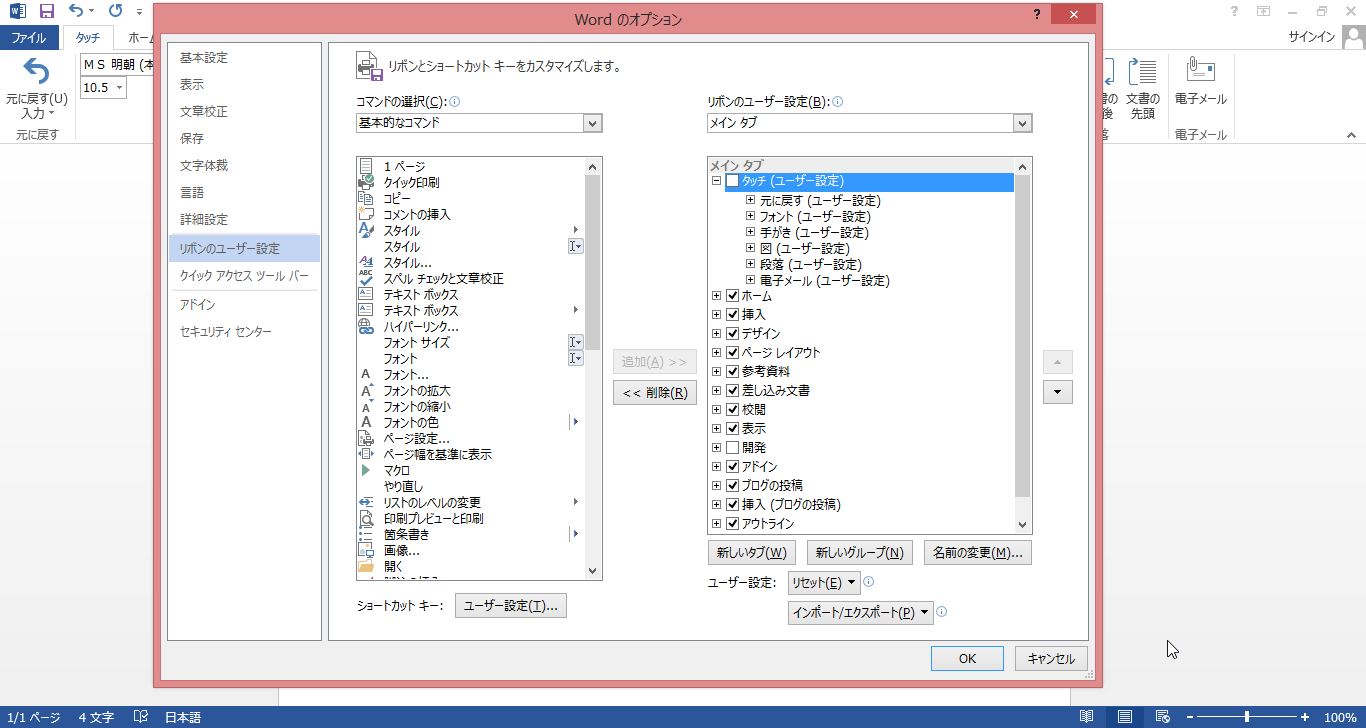Image resolution: width=1366 pixels, height=728 pixels.
Task: Select the コピー command in list
Action: click(397, 198)
